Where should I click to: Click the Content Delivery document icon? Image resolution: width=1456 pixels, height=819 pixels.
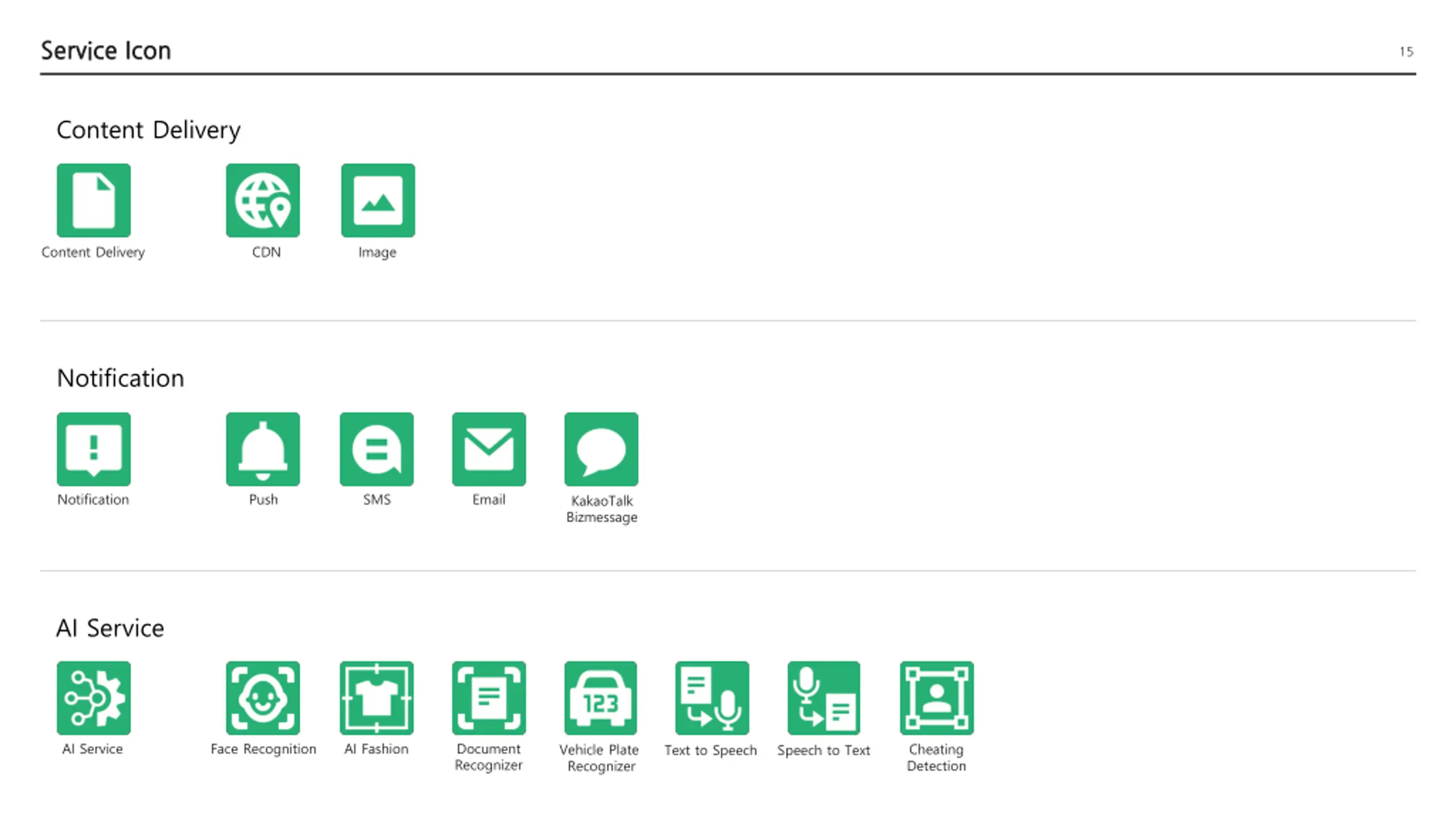click(94, 200)
